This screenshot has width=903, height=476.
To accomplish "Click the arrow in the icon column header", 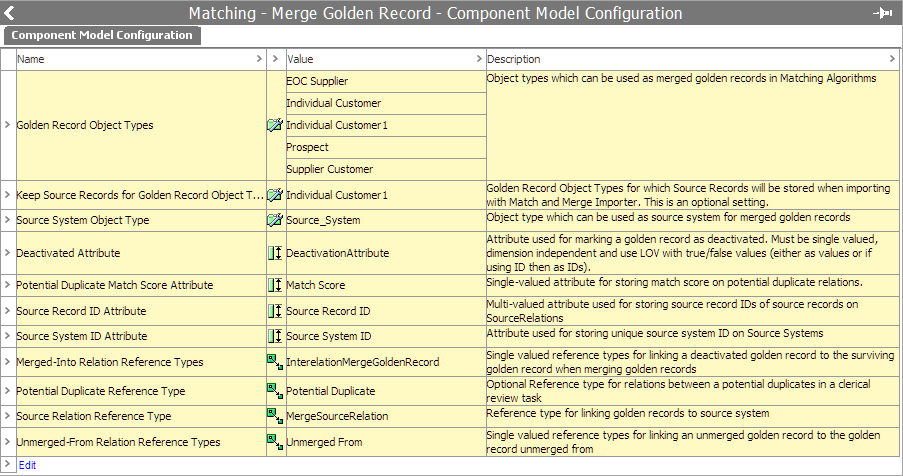I will [x=275, y=59].
